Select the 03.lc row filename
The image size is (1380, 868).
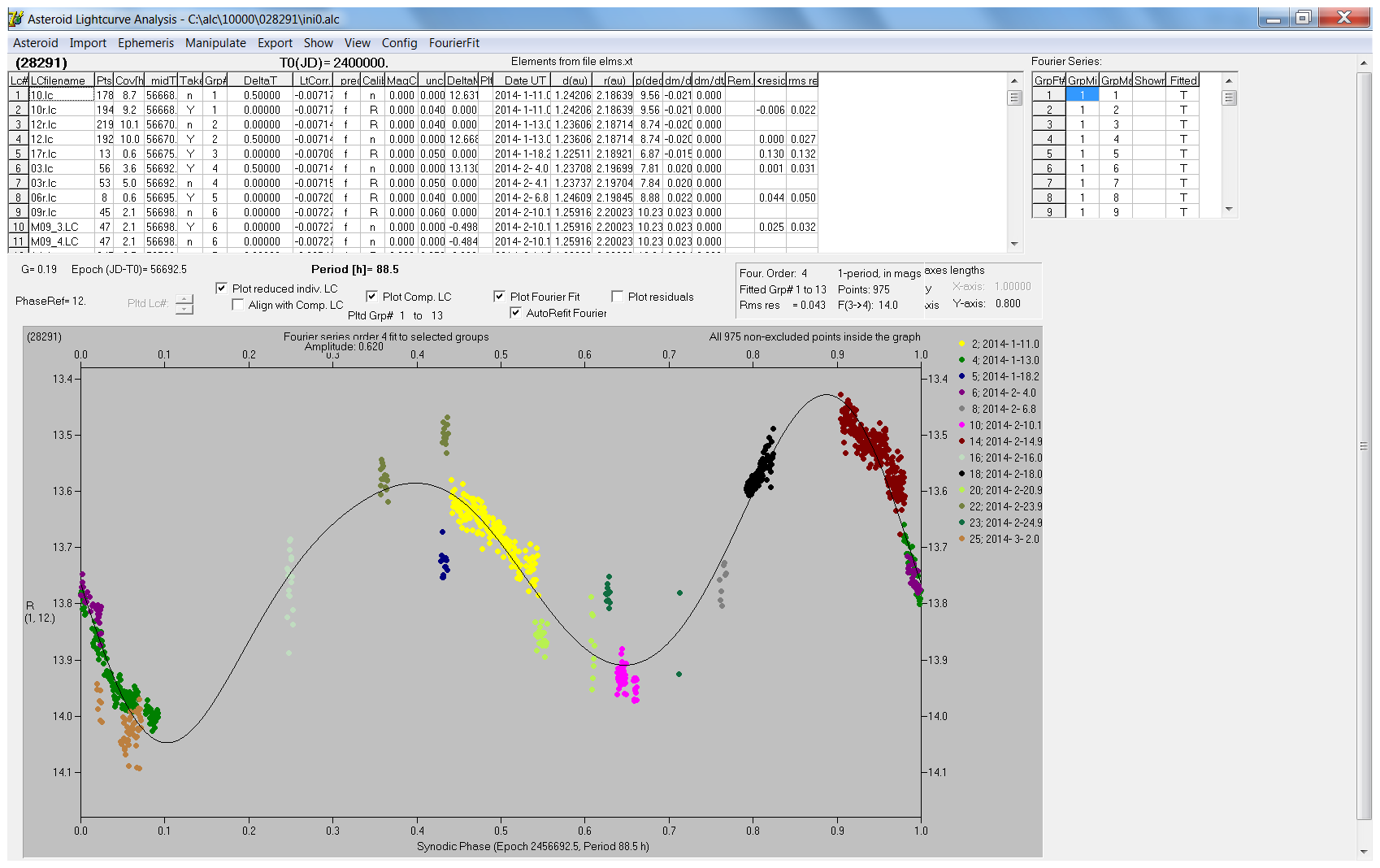tap(62, 168)
